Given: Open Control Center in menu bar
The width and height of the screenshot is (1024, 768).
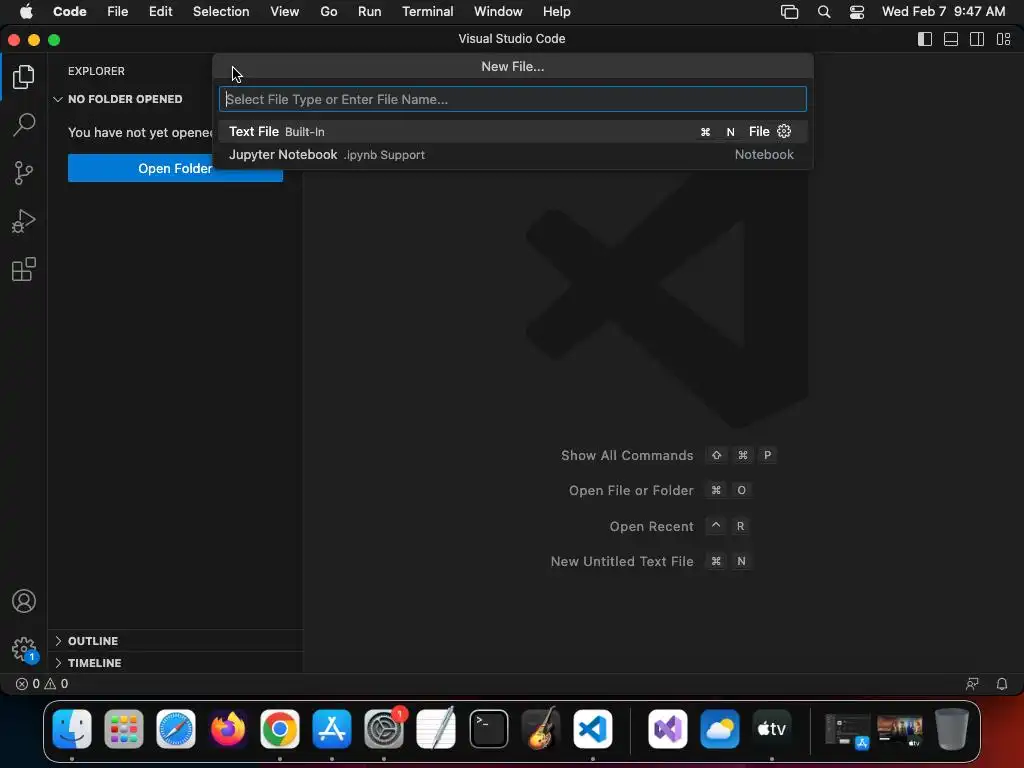Looking at the screenshot, I should (857, 12).
